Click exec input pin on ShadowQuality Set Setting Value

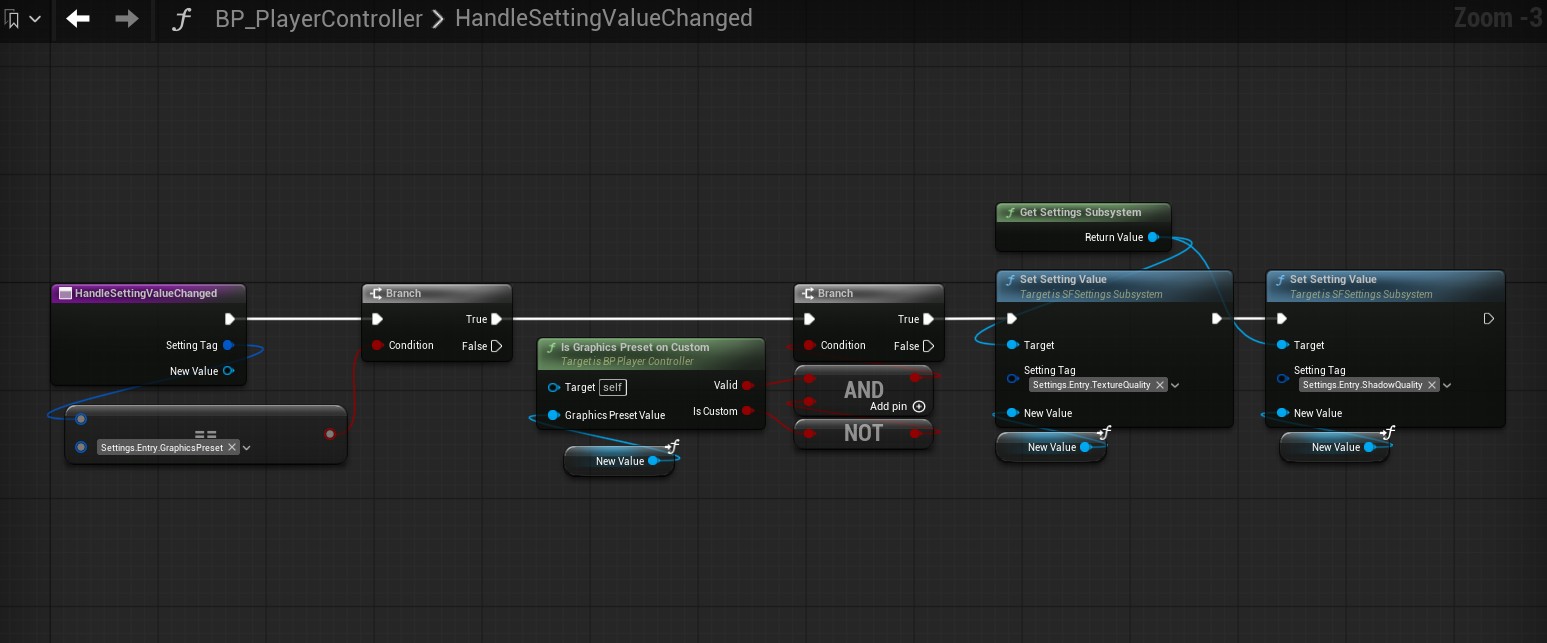pyautogui.click(x=1282, y=319)
